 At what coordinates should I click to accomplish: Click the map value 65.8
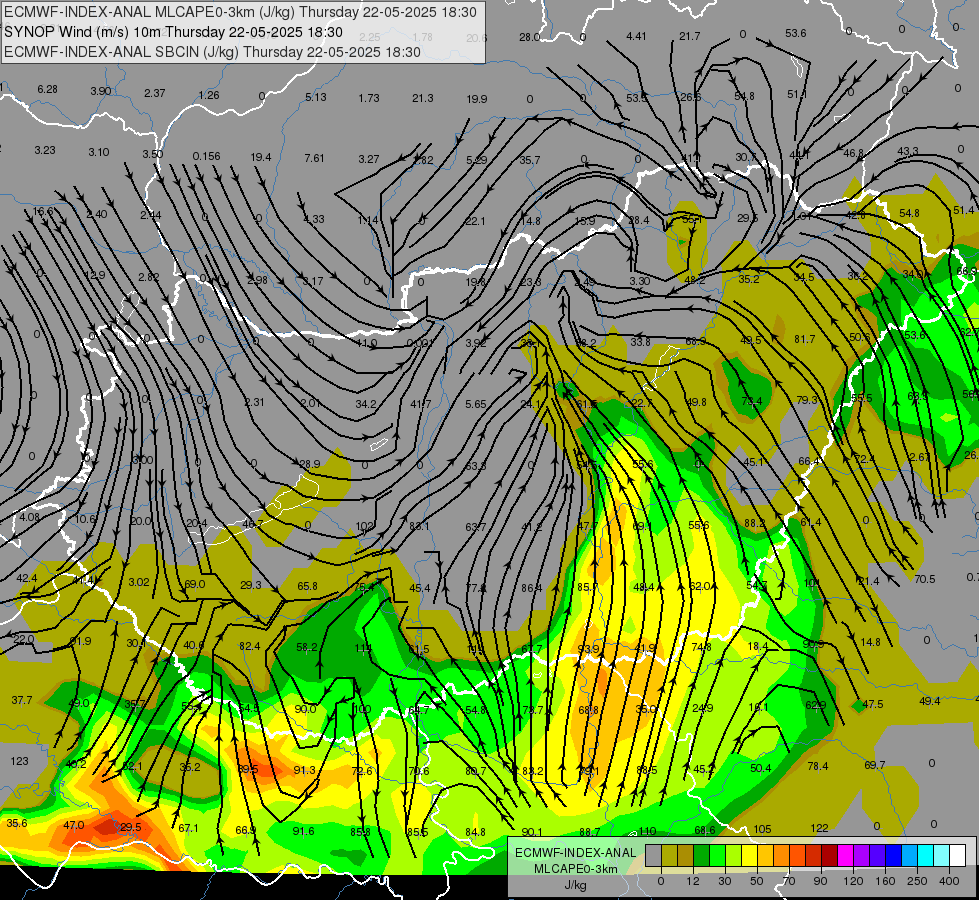point(307,586)
